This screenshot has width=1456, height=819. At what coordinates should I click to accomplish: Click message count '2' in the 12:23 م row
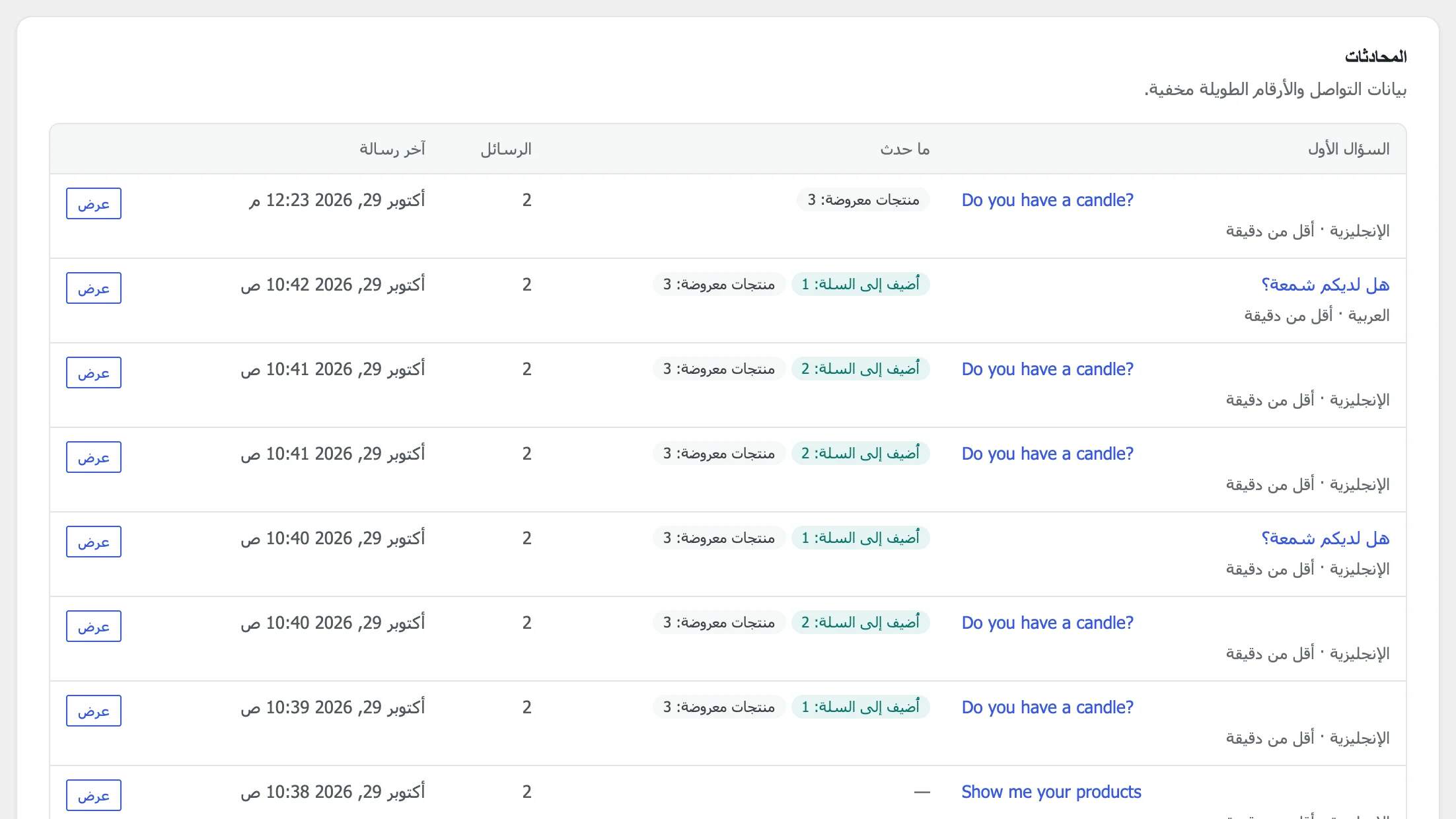527,200
